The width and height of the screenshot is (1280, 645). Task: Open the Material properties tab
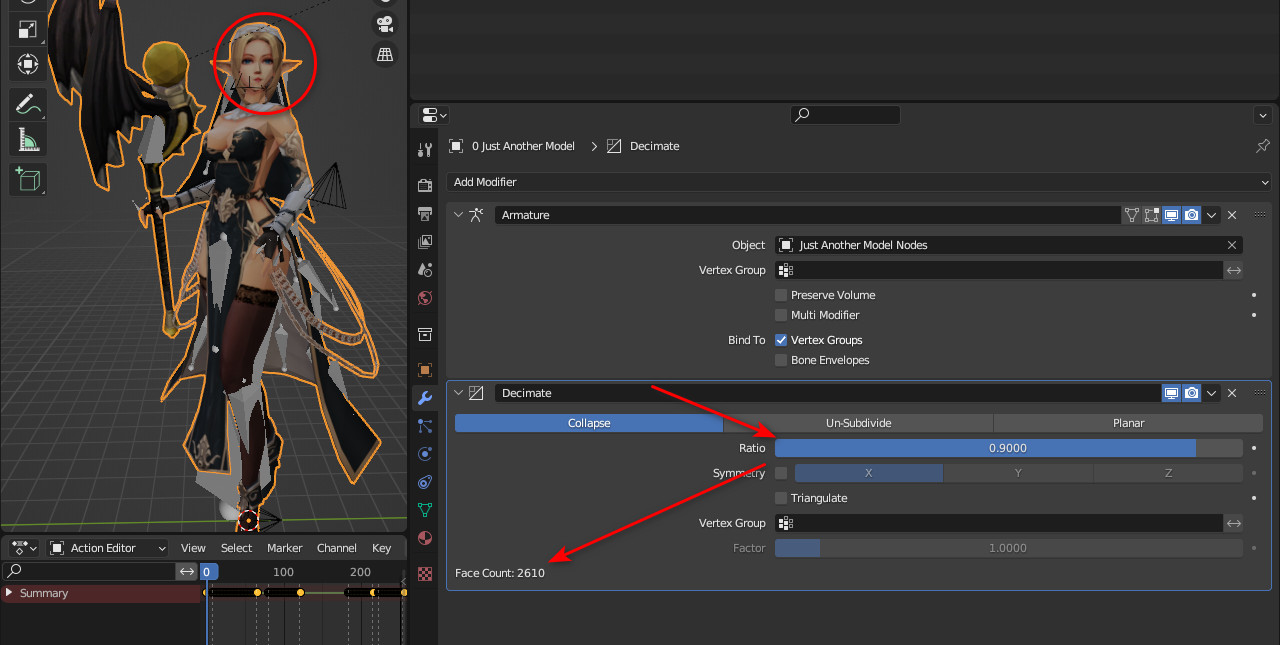click(425, 538)
